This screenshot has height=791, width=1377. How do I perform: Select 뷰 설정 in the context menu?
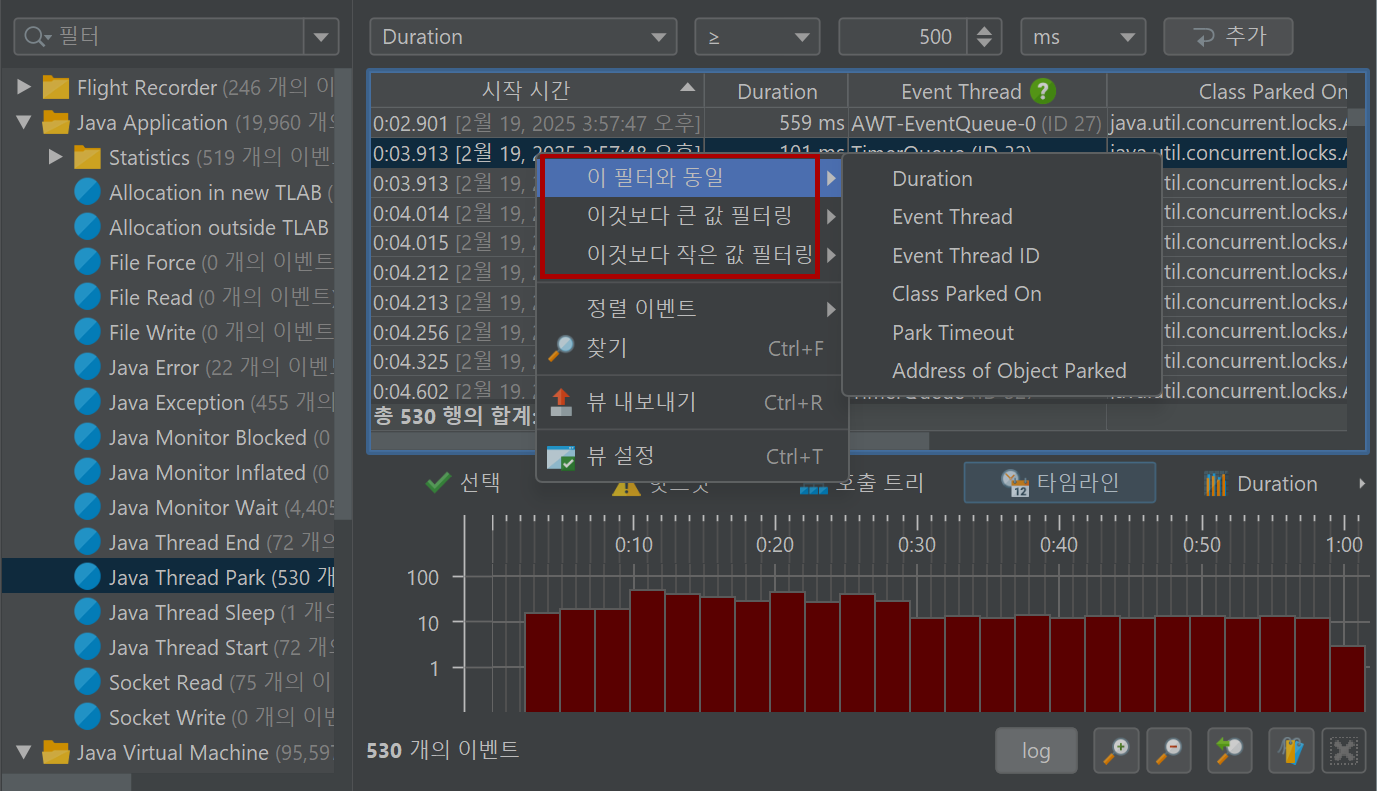[692, 456]
